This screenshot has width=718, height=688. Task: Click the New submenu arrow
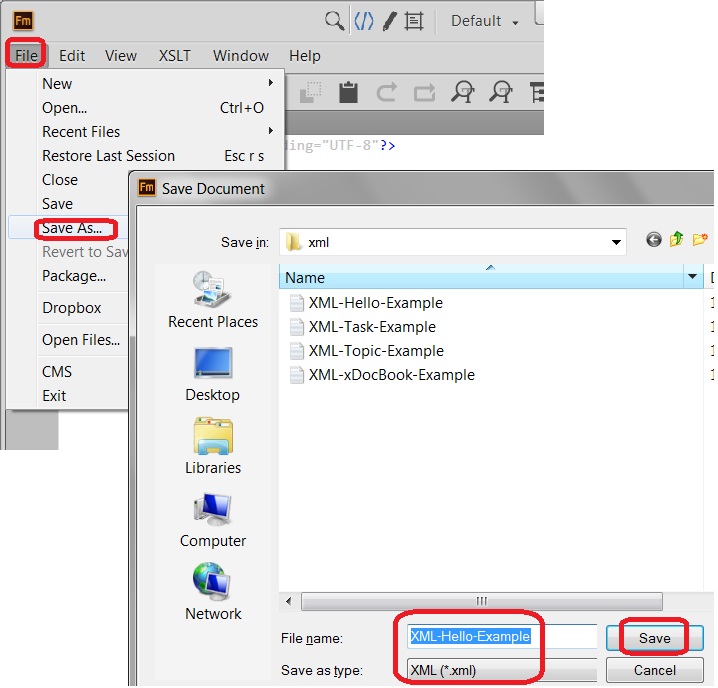pyautogui.click(x=271, y=82)
